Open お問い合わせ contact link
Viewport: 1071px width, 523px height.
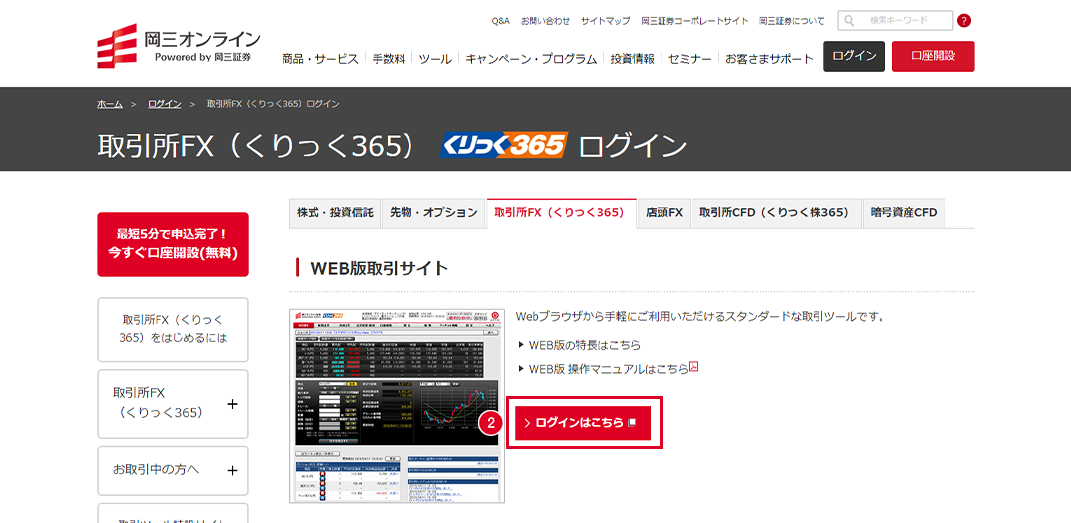pyautogui.click(x=545, y=21)
